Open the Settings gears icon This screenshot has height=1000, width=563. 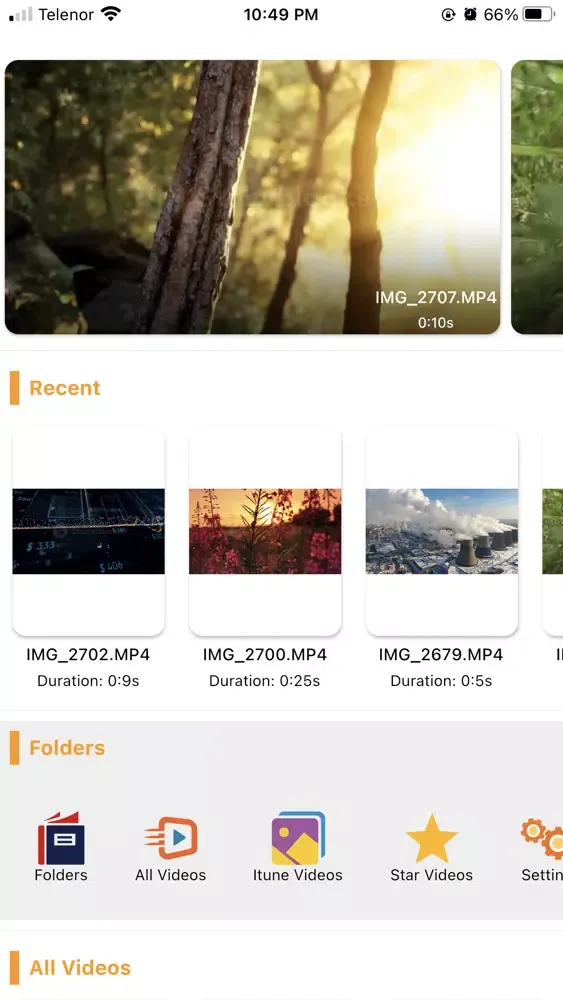(543, 838)
